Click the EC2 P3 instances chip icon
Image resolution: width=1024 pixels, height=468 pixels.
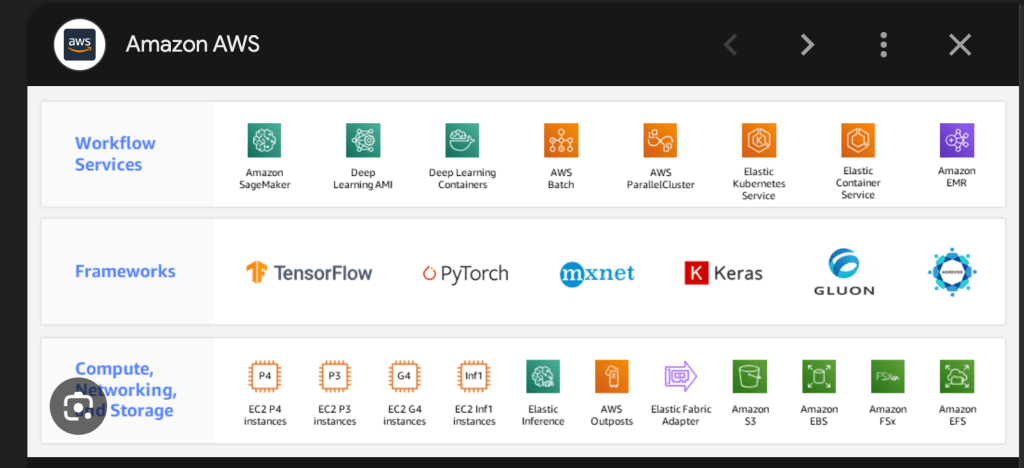point(334,377)
